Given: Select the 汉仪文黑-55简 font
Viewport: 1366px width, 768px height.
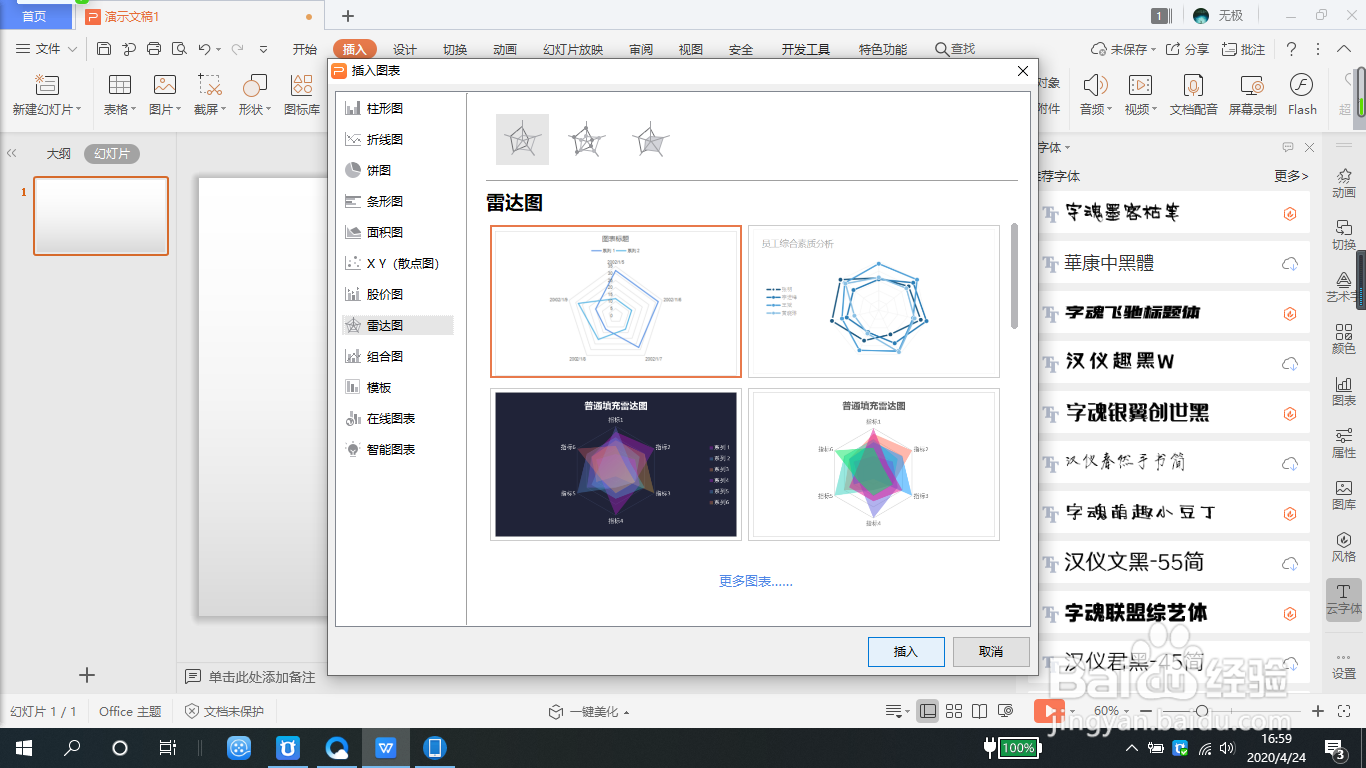Looking at the screenshot, I should [1174, 562].
